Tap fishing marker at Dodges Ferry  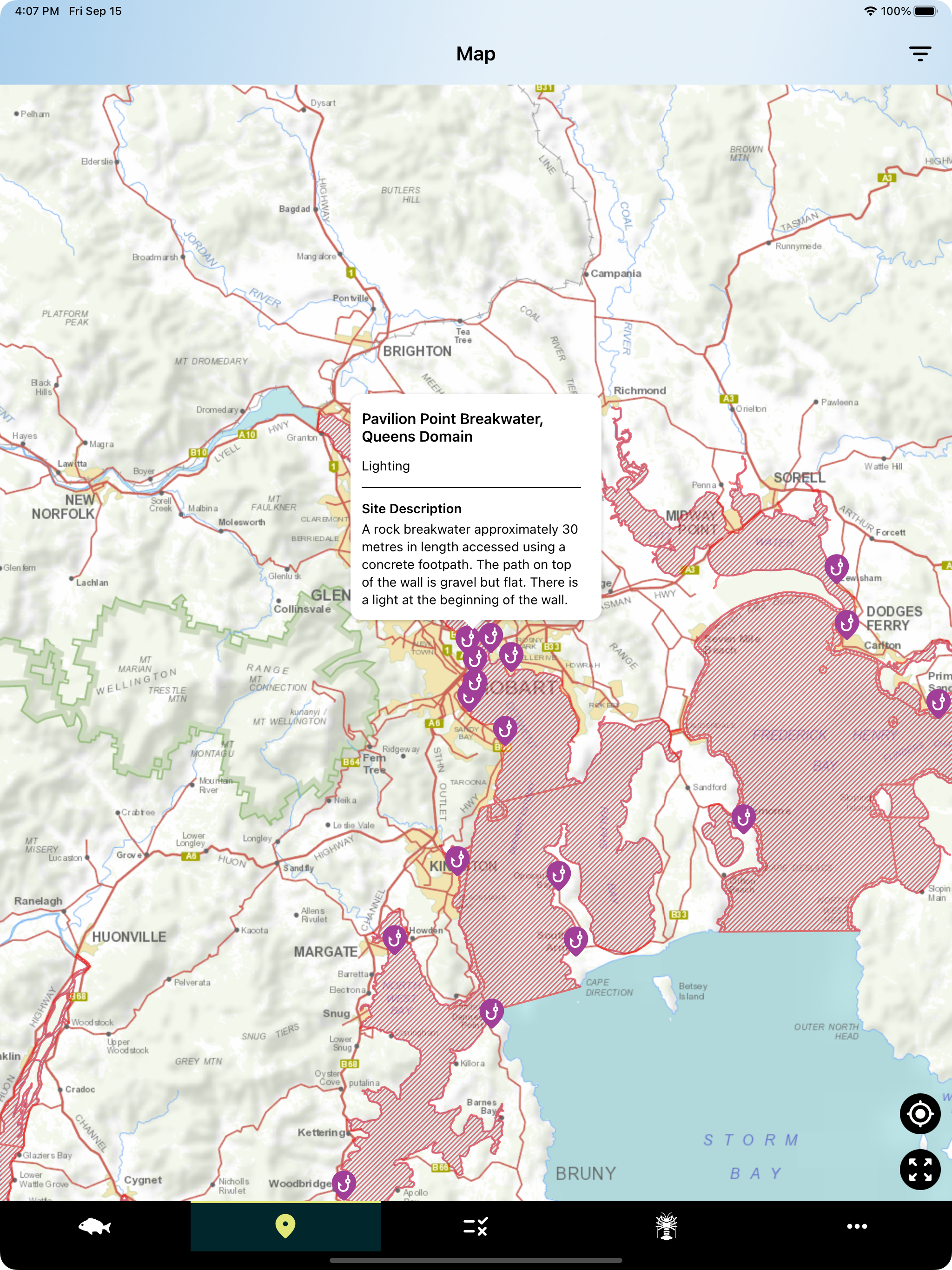pyautogui.click(x=846, y=624)
